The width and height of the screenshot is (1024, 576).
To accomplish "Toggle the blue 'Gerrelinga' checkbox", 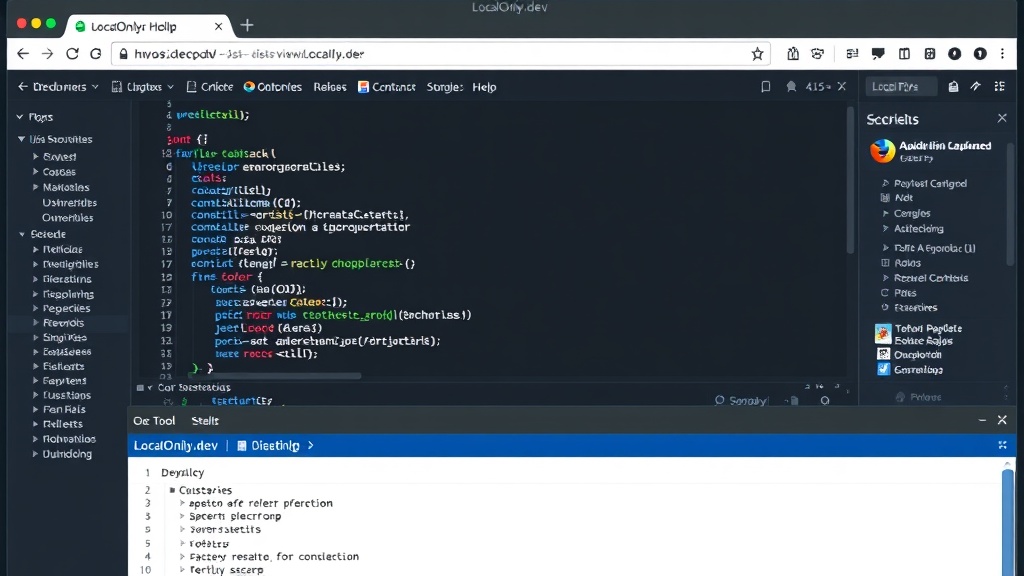I will coord(884,370).
